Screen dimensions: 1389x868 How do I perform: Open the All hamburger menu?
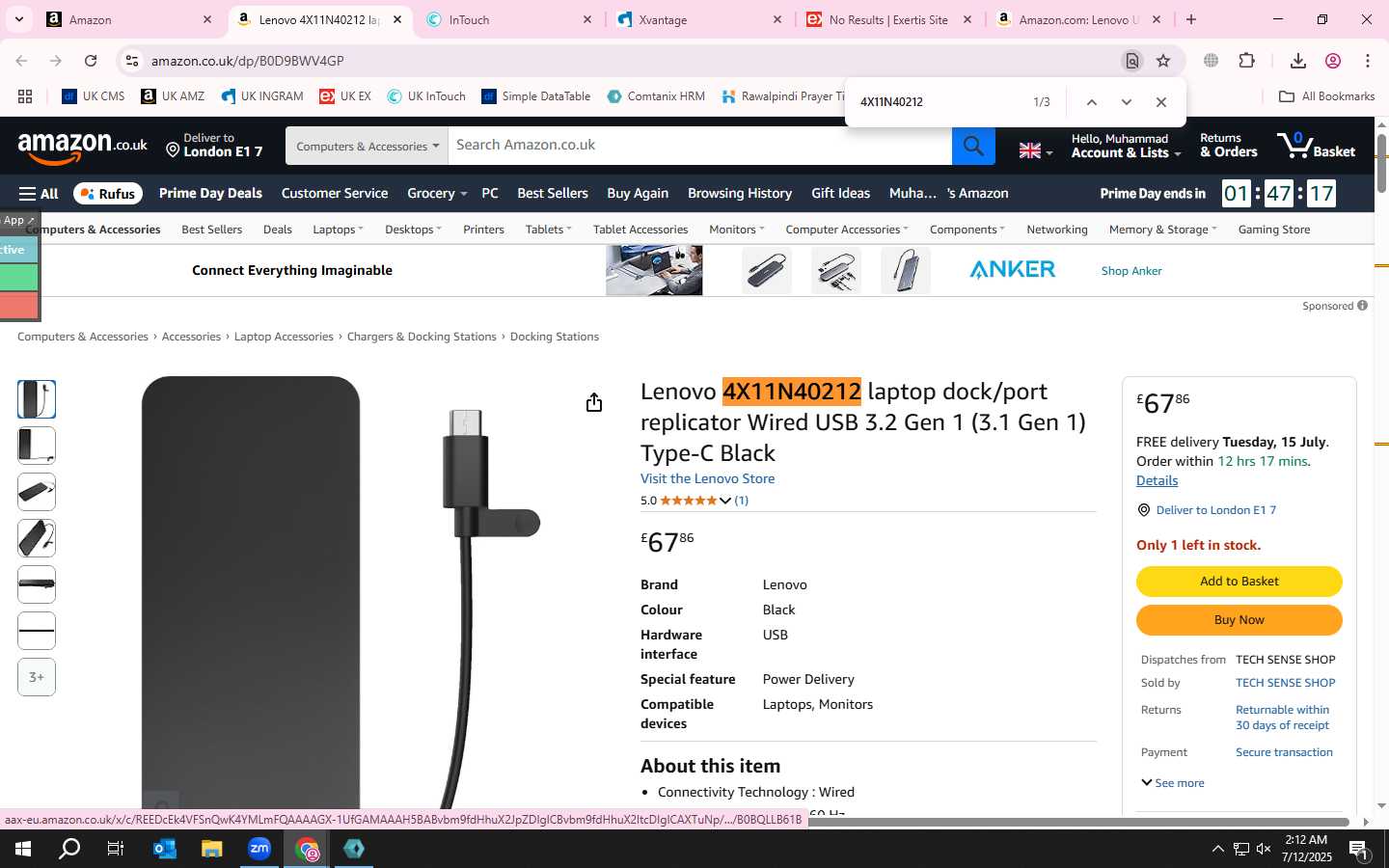tap(39, 193)
